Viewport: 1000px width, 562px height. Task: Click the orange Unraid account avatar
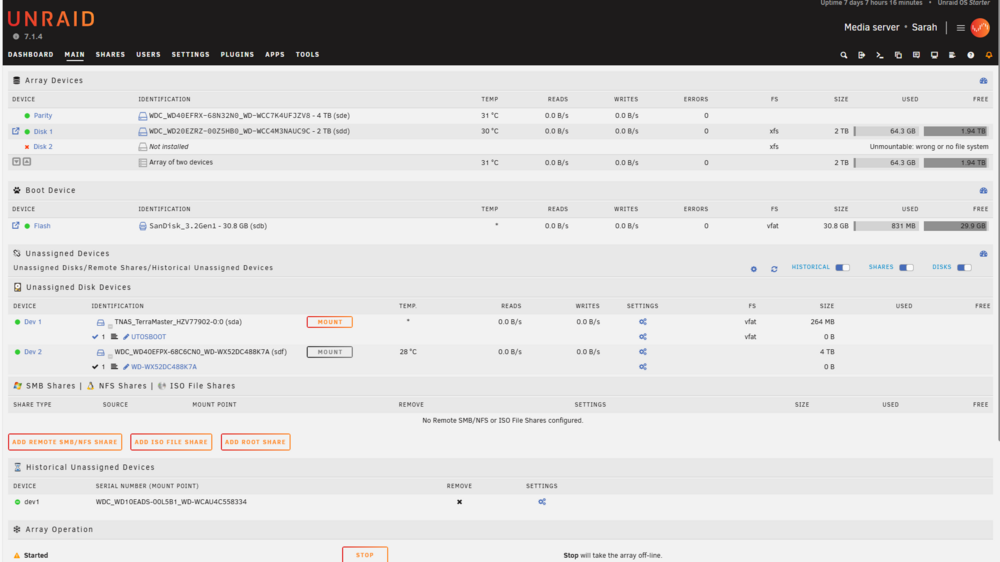[x=980, y=27]
